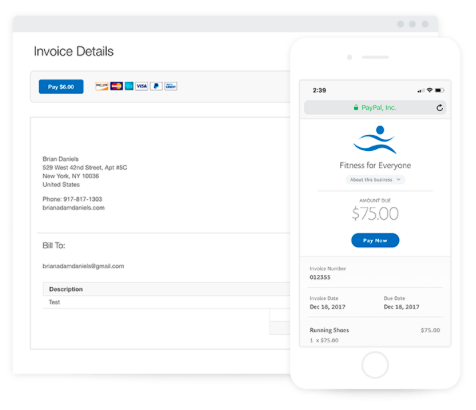Click the Invoice Details heading

pos(74,51)
